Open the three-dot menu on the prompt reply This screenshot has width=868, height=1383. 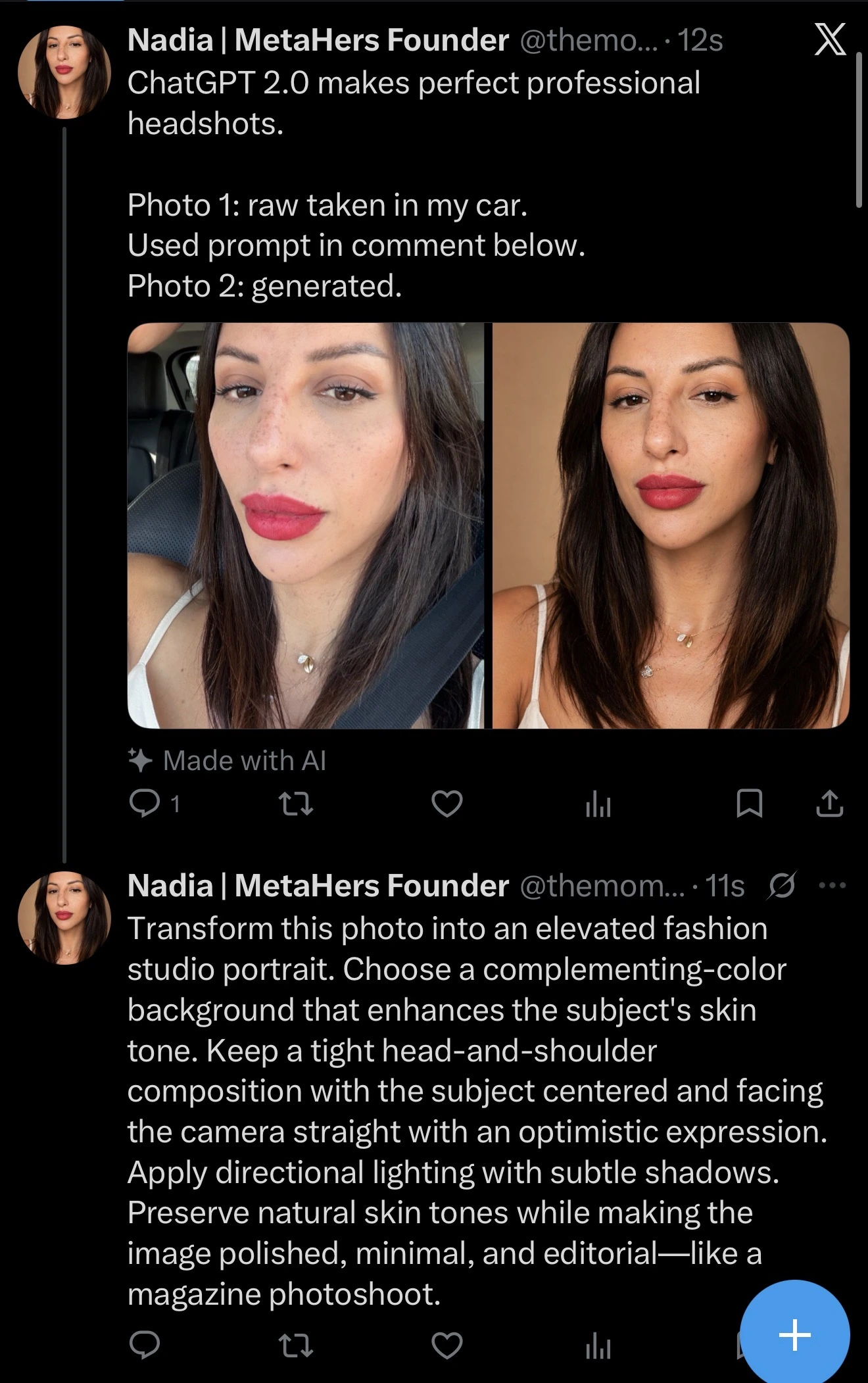(x=832, y=885)
